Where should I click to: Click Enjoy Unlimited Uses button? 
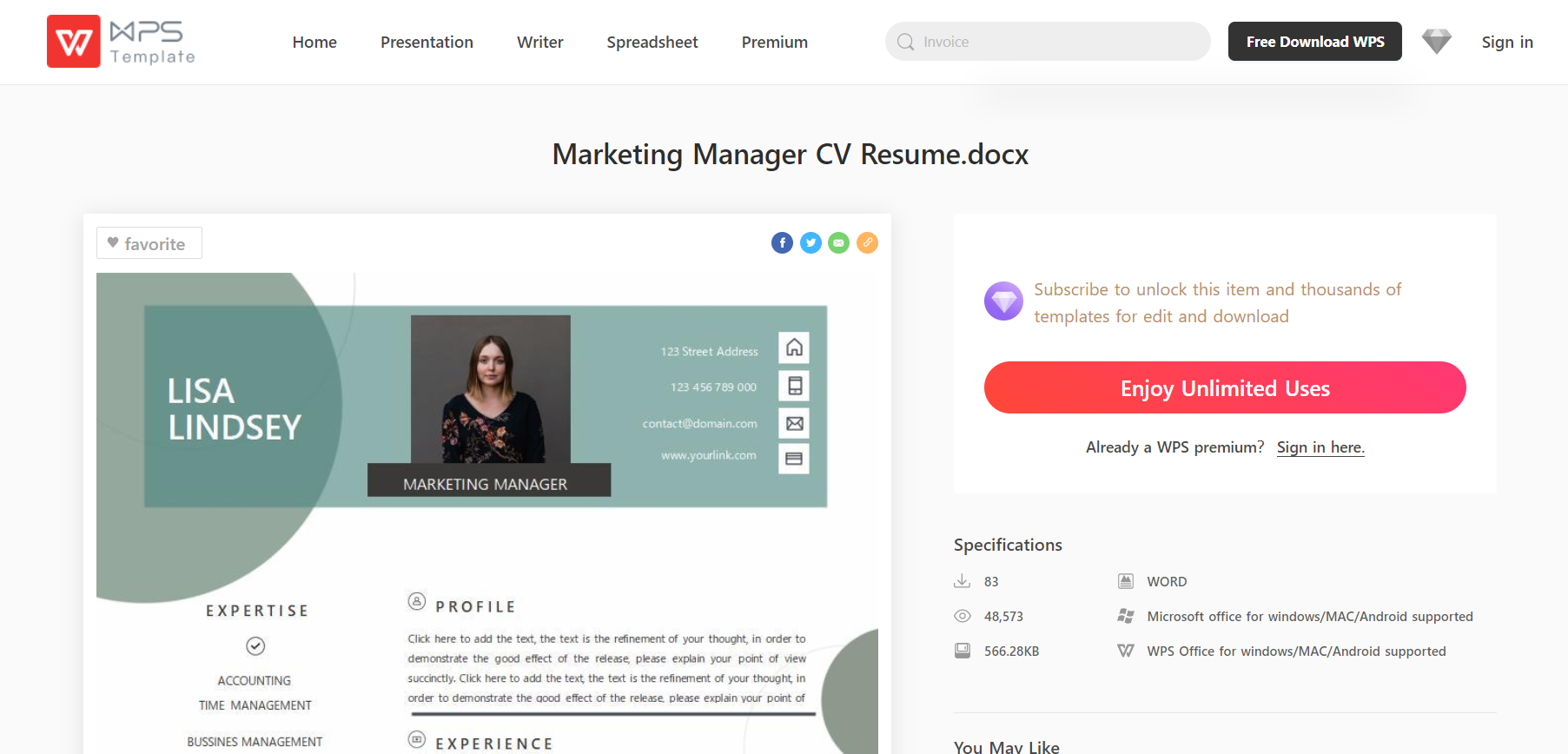(1225, 387)
